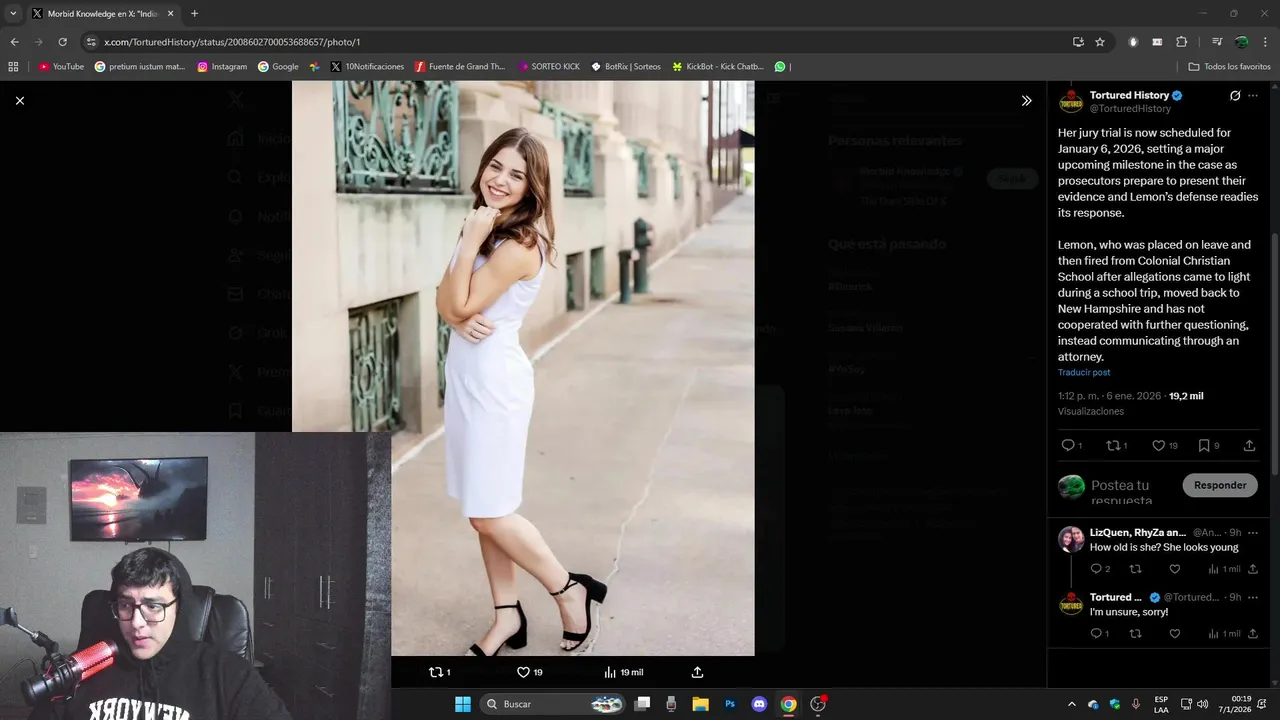
Task: Open the Chrome extensions puzzle icon
Action: [x=1181, y=42]
